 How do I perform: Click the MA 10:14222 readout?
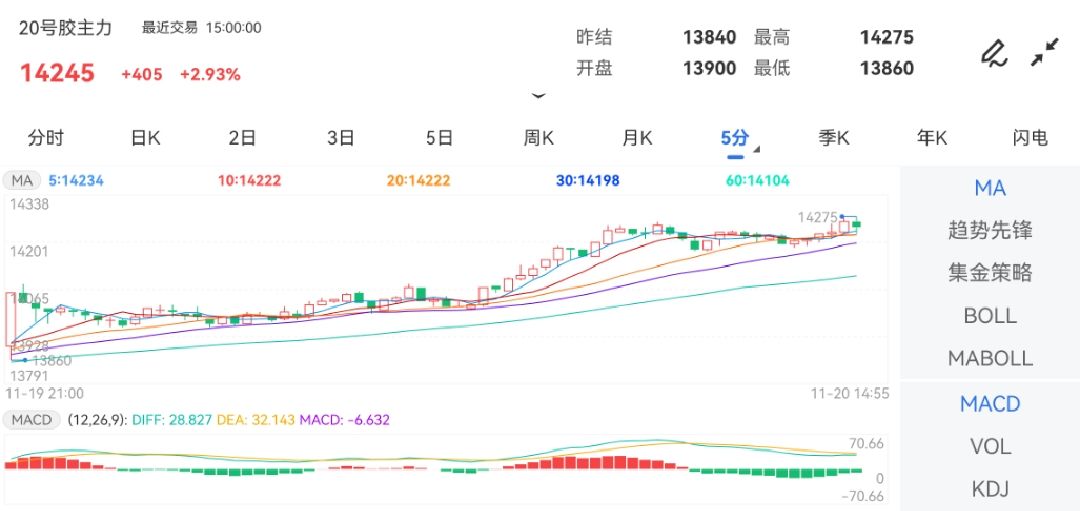click(249, 181)
